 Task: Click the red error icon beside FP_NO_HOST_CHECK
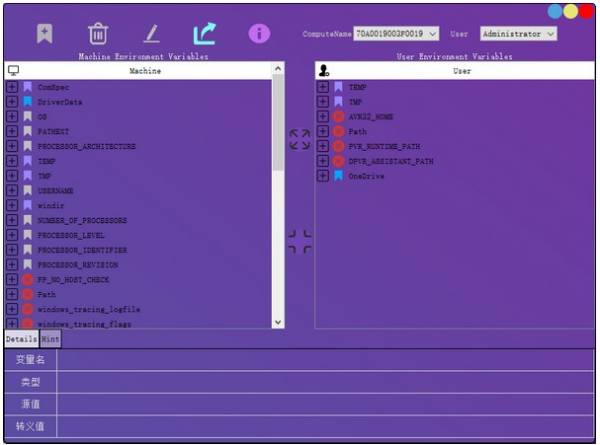28,280
